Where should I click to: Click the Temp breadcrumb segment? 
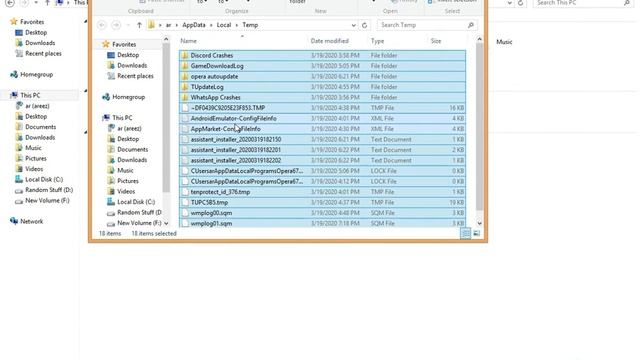click(x=250, y=25)
